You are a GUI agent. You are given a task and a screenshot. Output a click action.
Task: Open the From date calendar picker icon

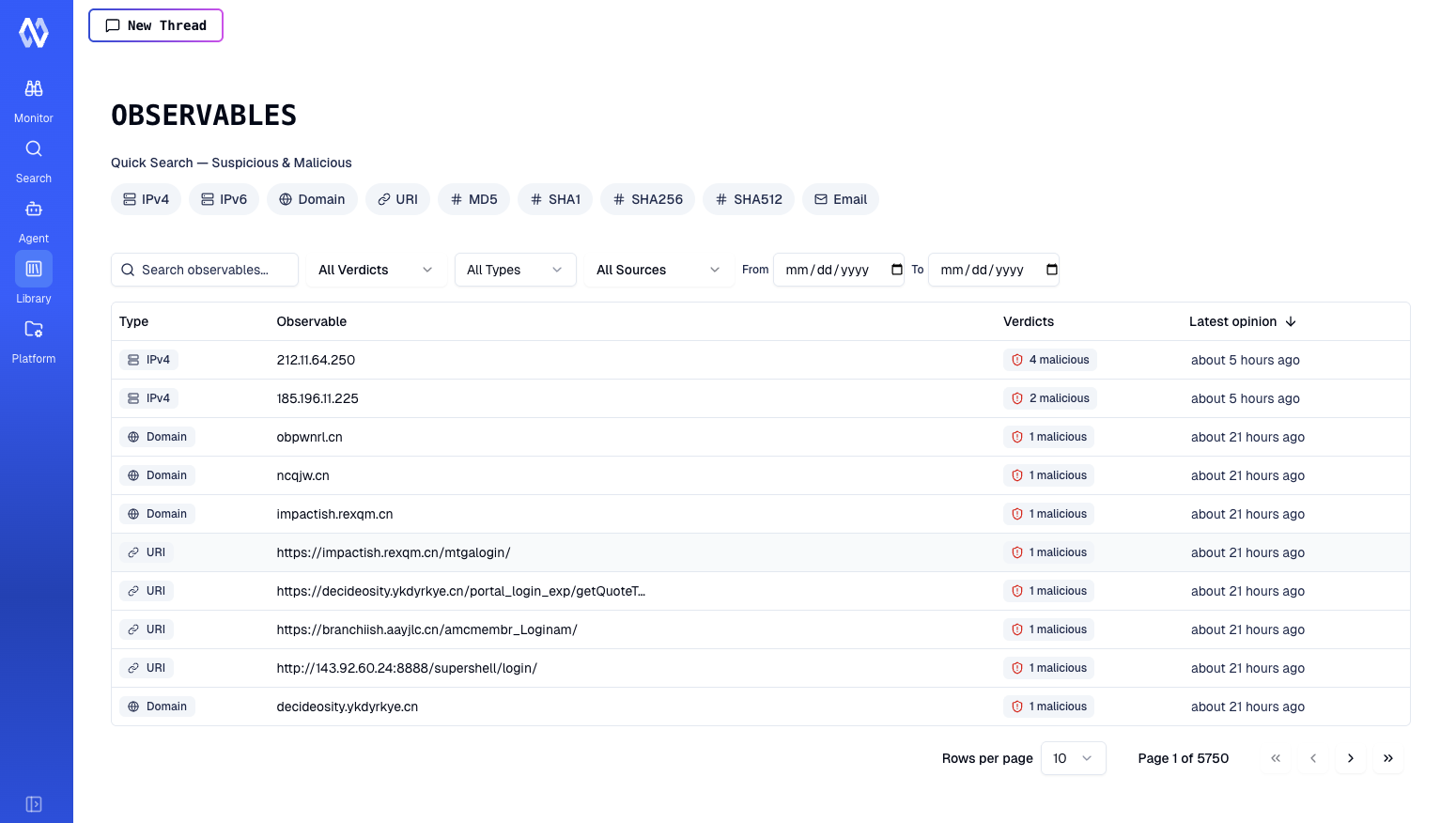click(897, 270)
